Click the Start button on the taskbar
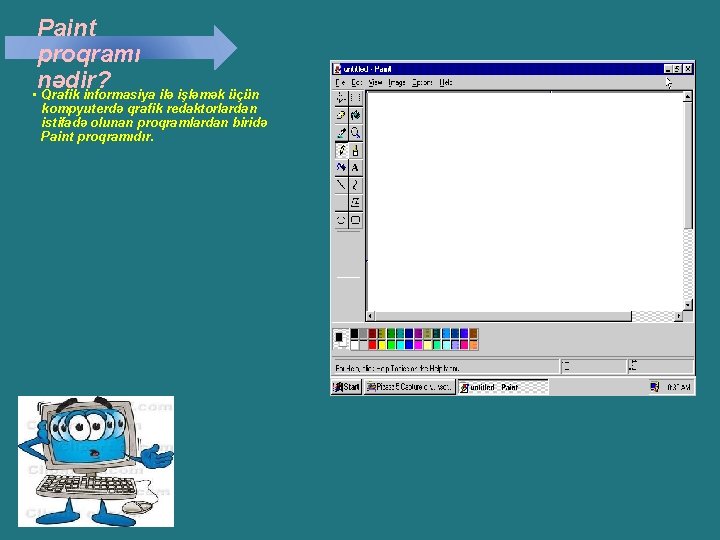 347,387
